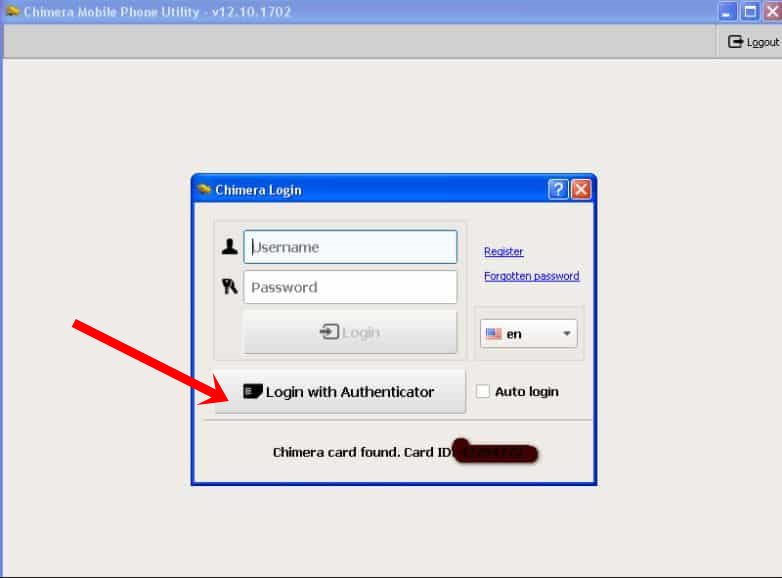Viewport: 782px width, 578px height.
Task: Click the Password input field
Action: [x=350, y=287]
